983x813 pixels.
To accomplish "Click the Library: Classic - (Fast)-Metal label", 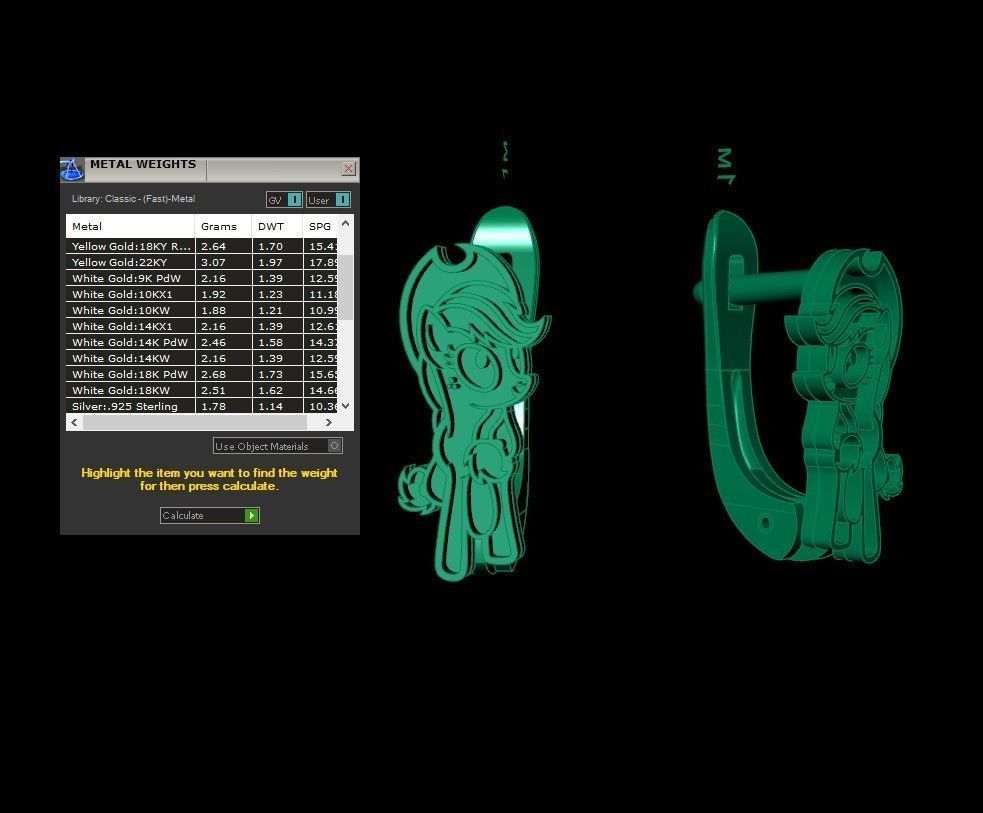I will (x=134, y=199).
